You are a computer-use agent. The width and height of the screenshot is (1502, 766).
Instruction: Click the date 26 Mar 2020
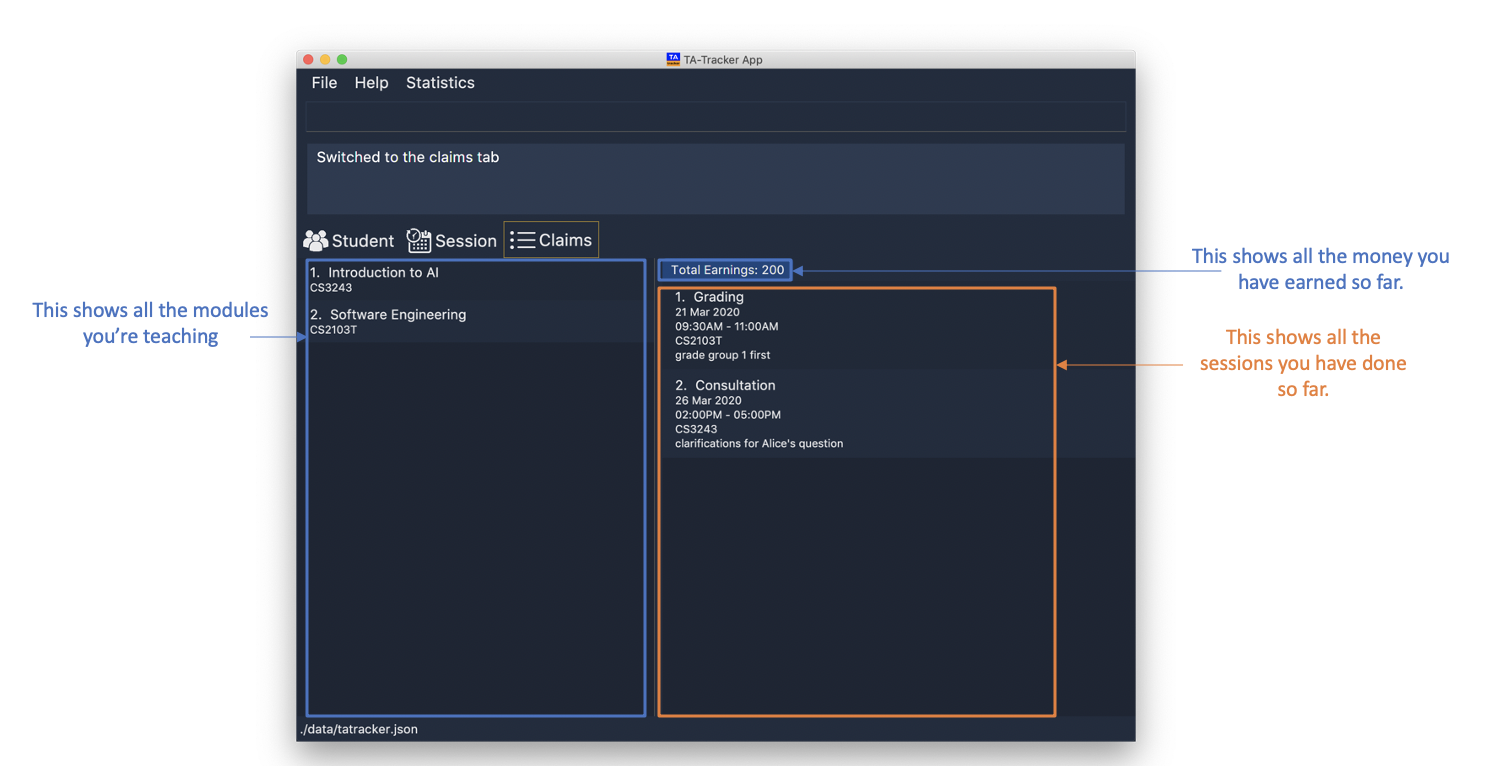click(x=708, y=400)
